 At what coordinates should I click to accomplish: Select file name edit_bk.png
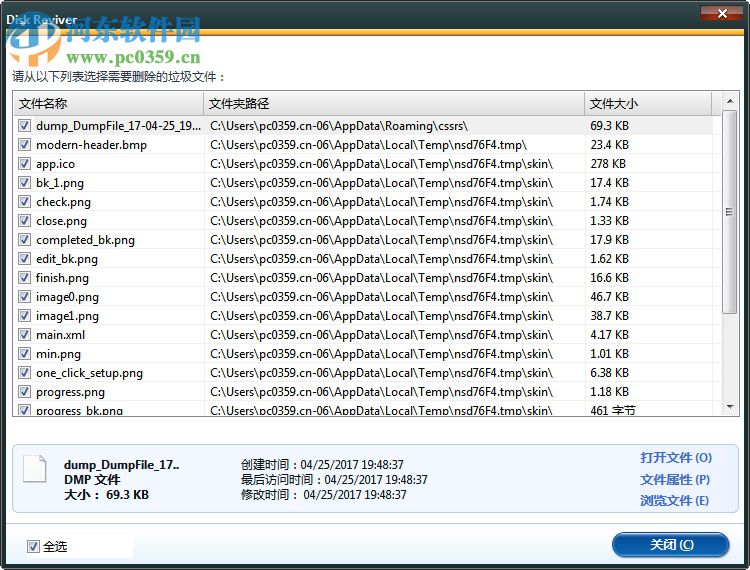[66, 259]
